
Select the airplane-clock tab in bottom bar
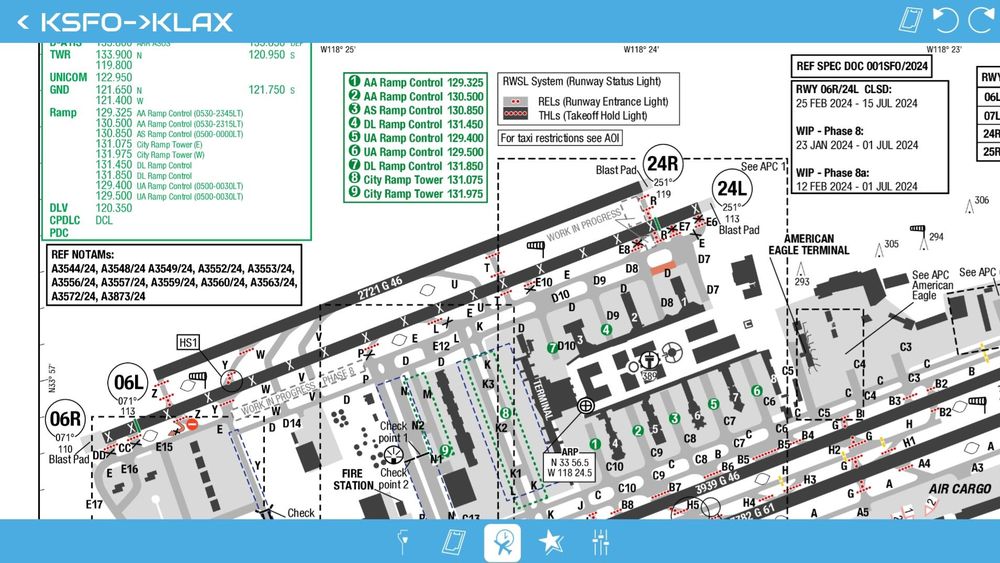503,543
